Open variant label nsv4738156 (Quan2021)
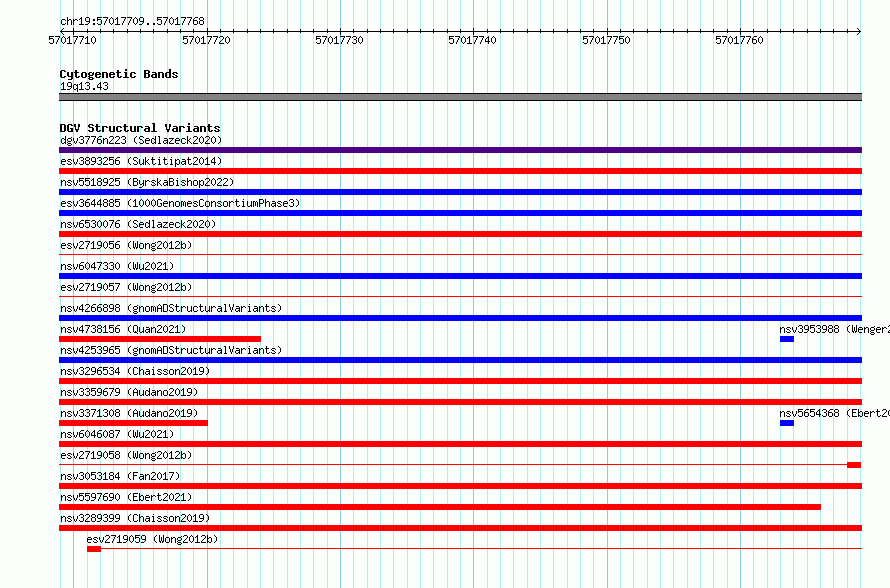The image size is (890, 588). (x=123, y=329)
